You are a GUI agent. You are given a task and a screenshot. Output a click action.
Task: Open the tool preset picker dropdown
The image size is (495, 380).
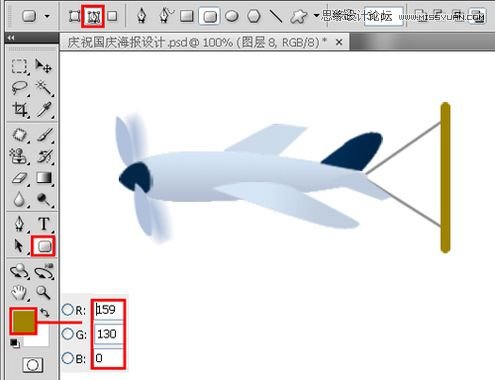tap(47, 16)
